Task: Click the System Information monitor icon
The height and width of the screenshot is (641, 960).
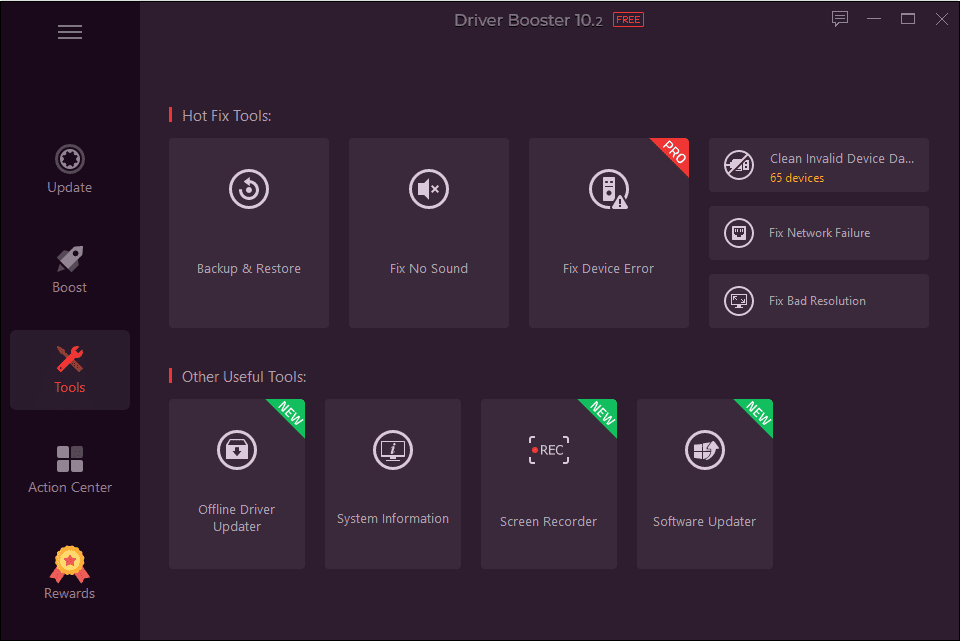Action: point(393,450)
